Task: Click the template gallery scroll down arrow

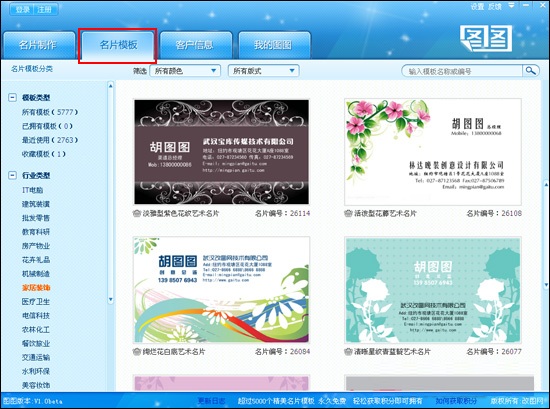Action: point(546,284)
